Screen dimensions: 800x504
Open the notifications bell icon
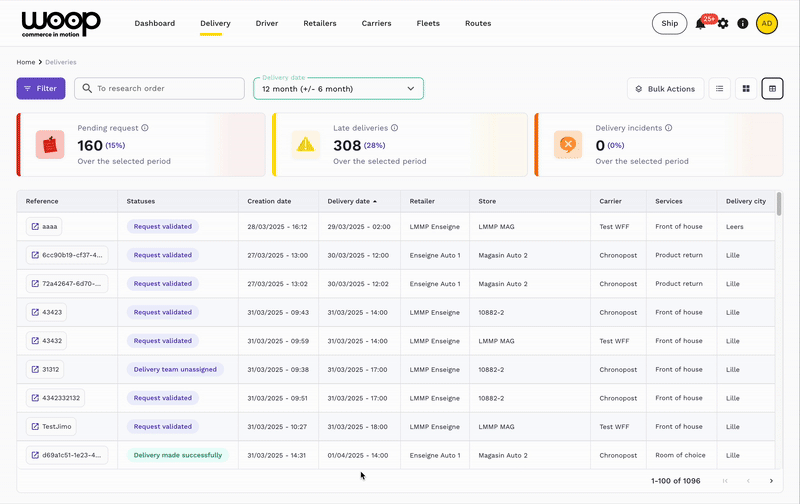701,23
